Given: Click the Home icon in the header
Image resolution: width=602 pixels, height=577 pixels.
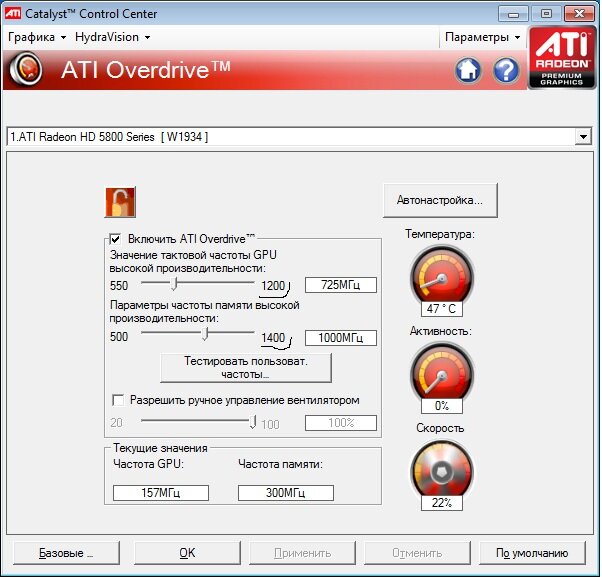Looking at the screenshot, I should pyautogui.click(x=468, y=70).
